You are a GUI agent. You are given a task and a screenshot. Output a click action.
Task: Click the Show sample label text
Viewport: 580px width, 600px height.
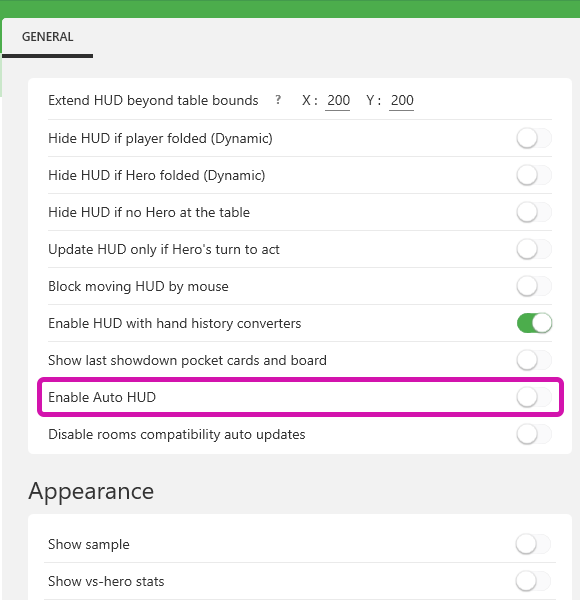(x=89, y=544)
